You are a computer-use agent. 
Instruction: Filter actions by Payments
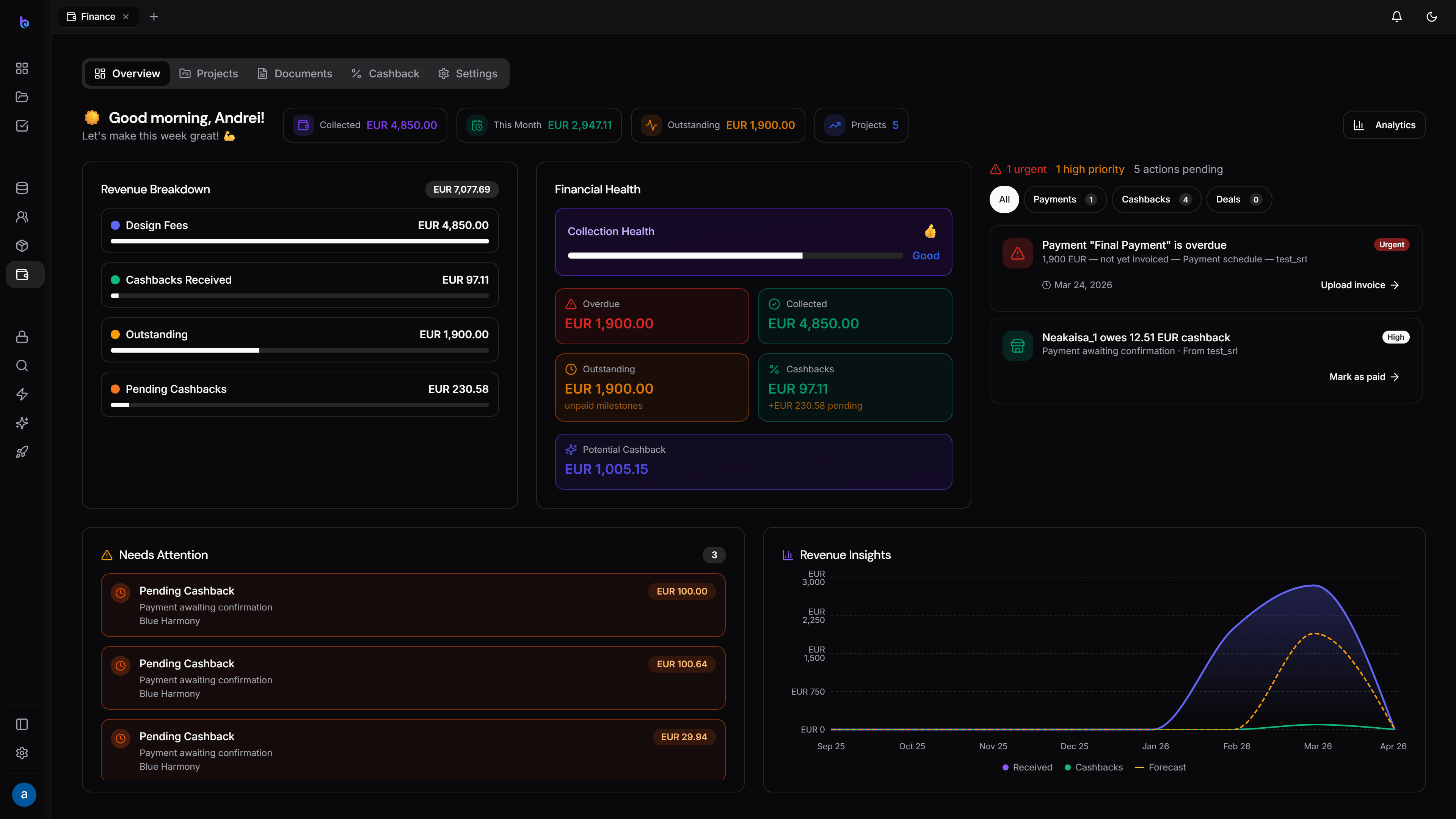1065,199
